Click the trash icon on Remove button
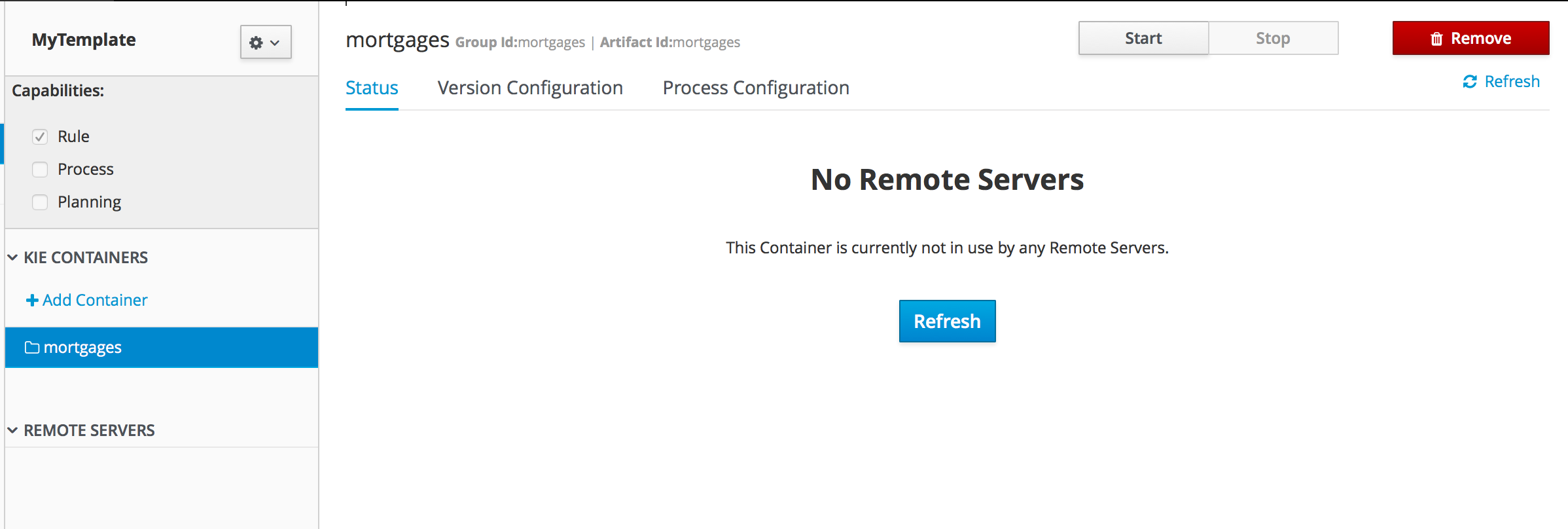 pos(1436,39)
